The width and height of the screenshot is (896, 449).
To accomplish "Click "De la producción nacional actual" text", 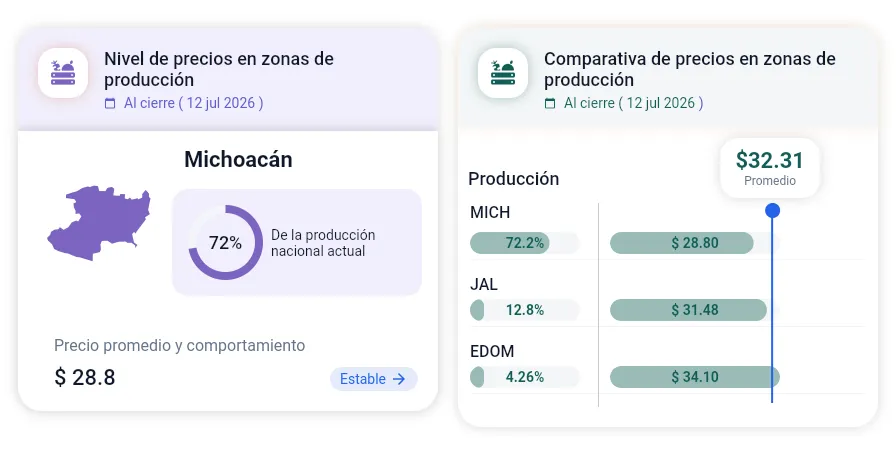I will tap(323, 243).
